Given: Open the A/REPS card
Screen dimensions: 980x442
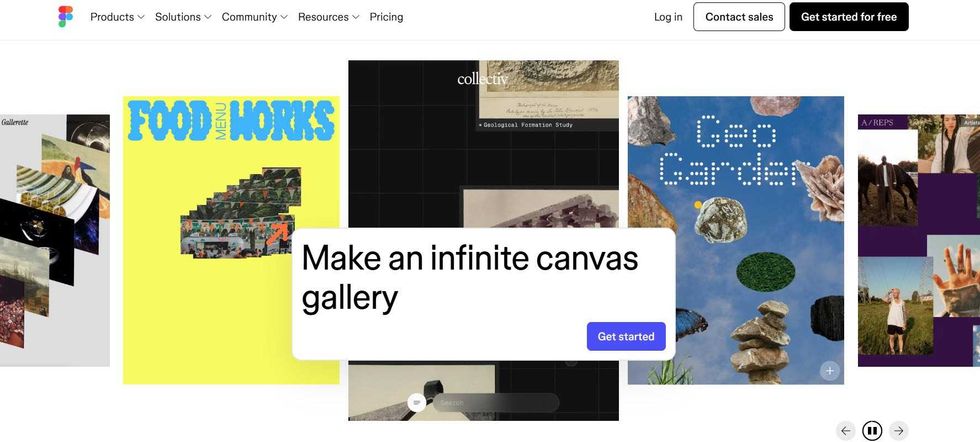Looking at the screenshot, I should click(919, 240).
